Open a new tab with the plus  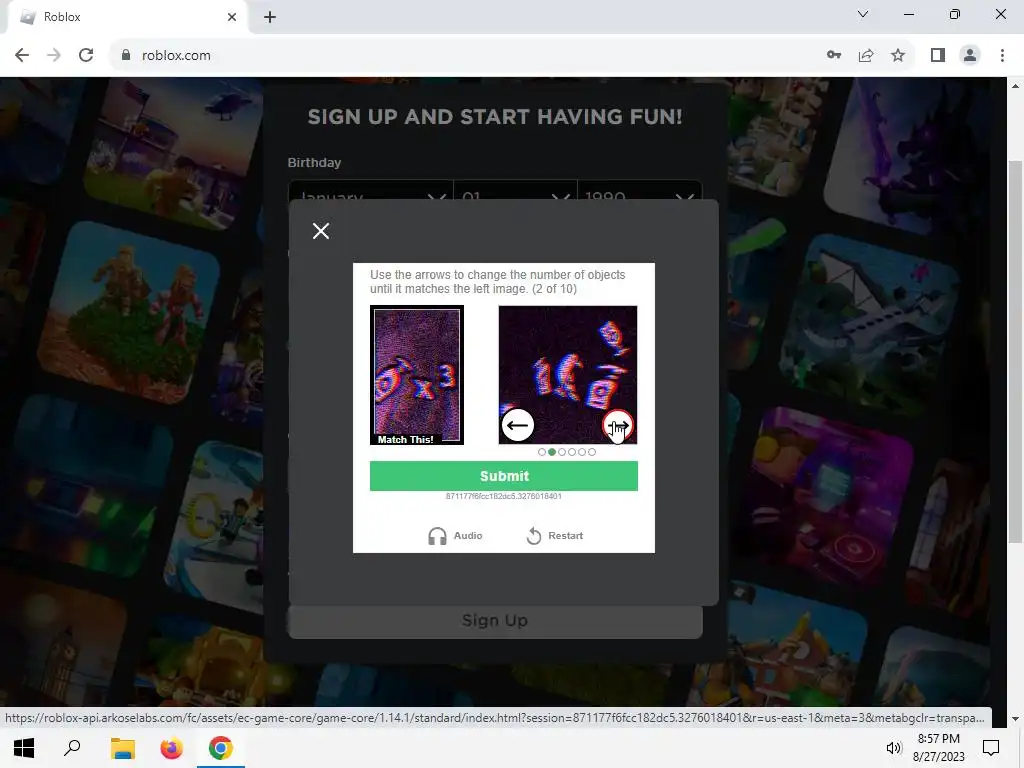270,17
